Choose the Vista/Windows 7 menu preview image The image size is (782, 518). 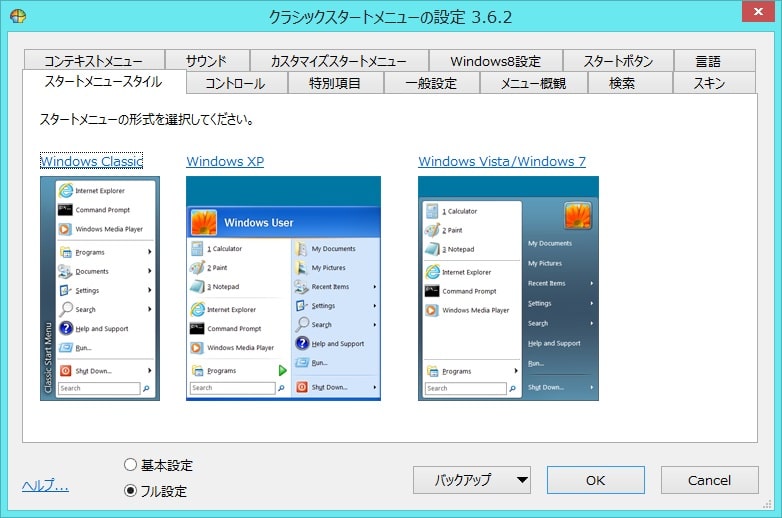508,288
